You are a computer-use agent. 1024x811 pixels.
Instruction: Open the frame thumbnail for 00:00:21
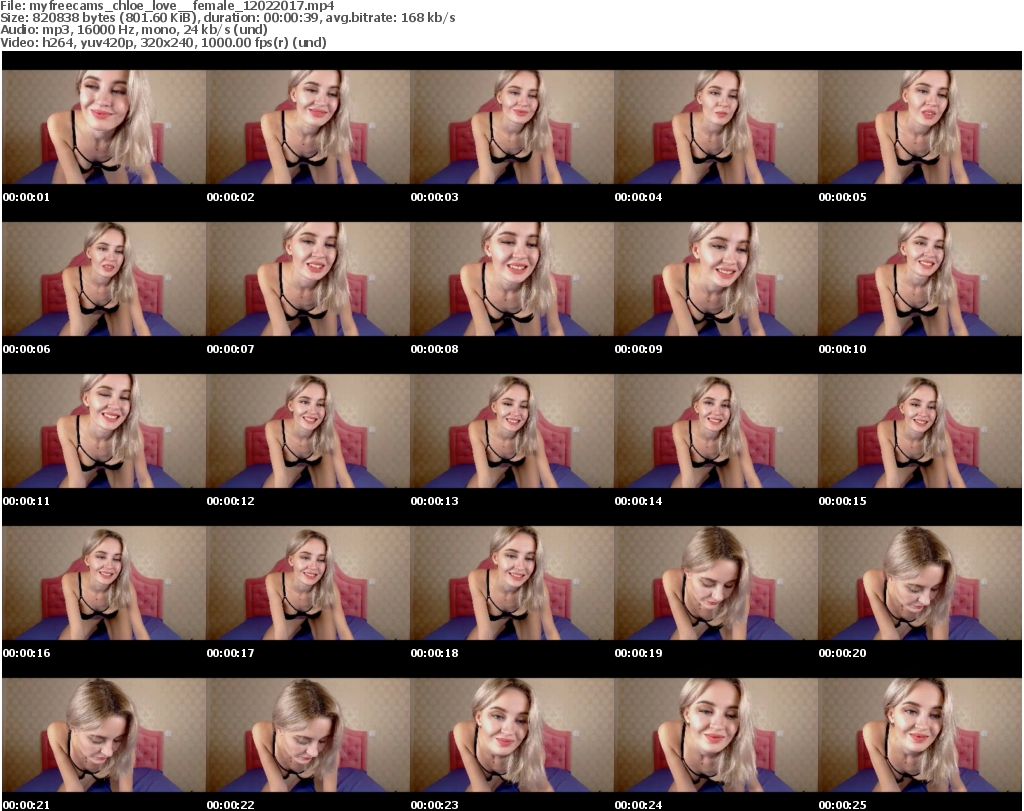tap(104, 735)
